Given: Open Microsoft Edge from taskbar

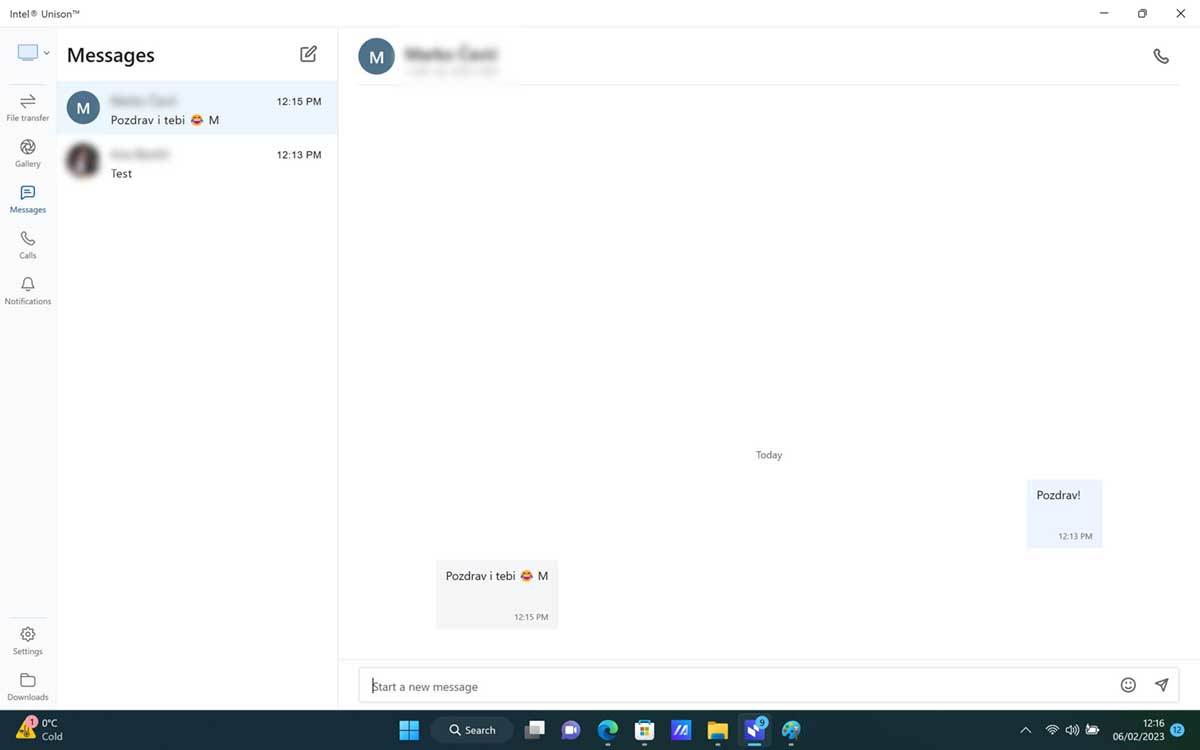Looking at the screenshot, I should [x=608, y=730].
